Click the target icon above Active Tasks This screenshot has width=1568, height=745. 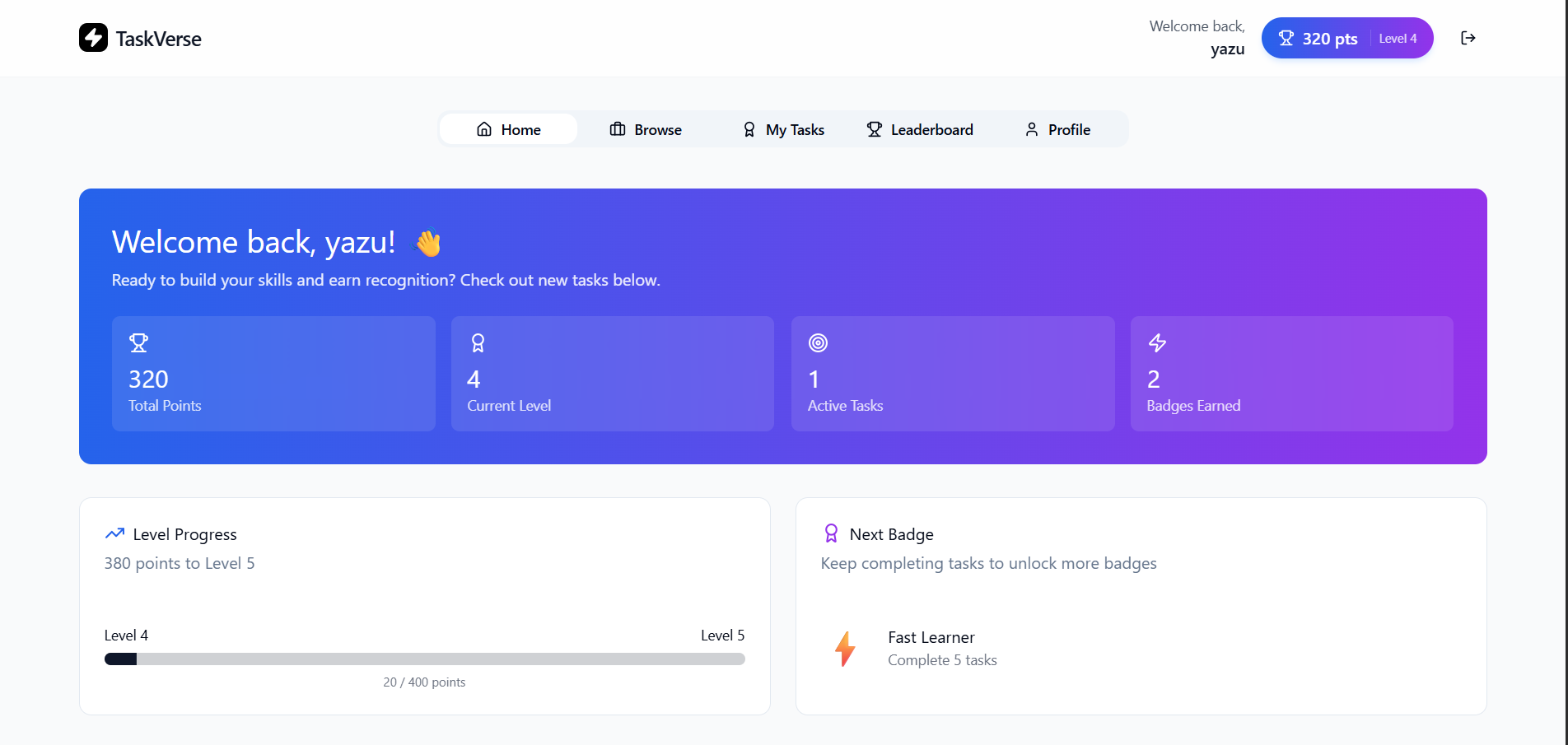tap(818, 342)
